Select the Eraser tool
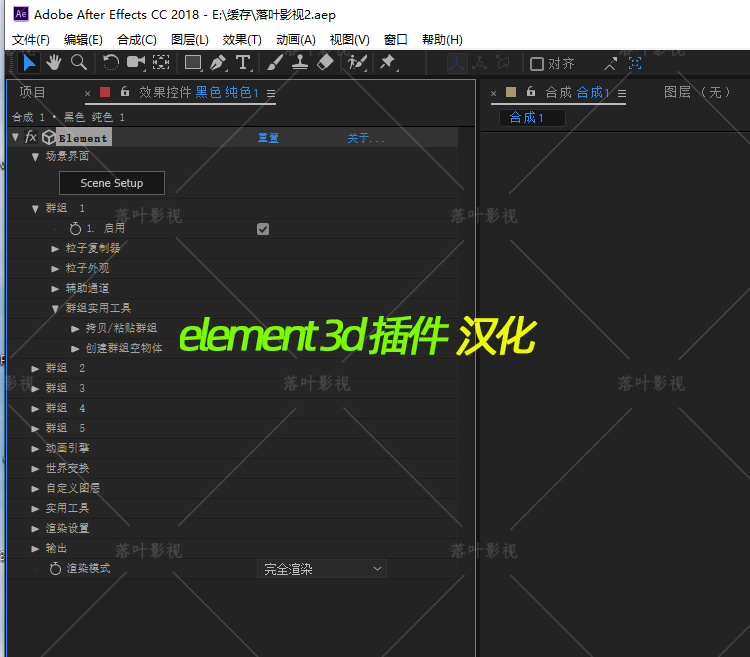The height and width of the screenshot is (657, 750). coord(325,63)
